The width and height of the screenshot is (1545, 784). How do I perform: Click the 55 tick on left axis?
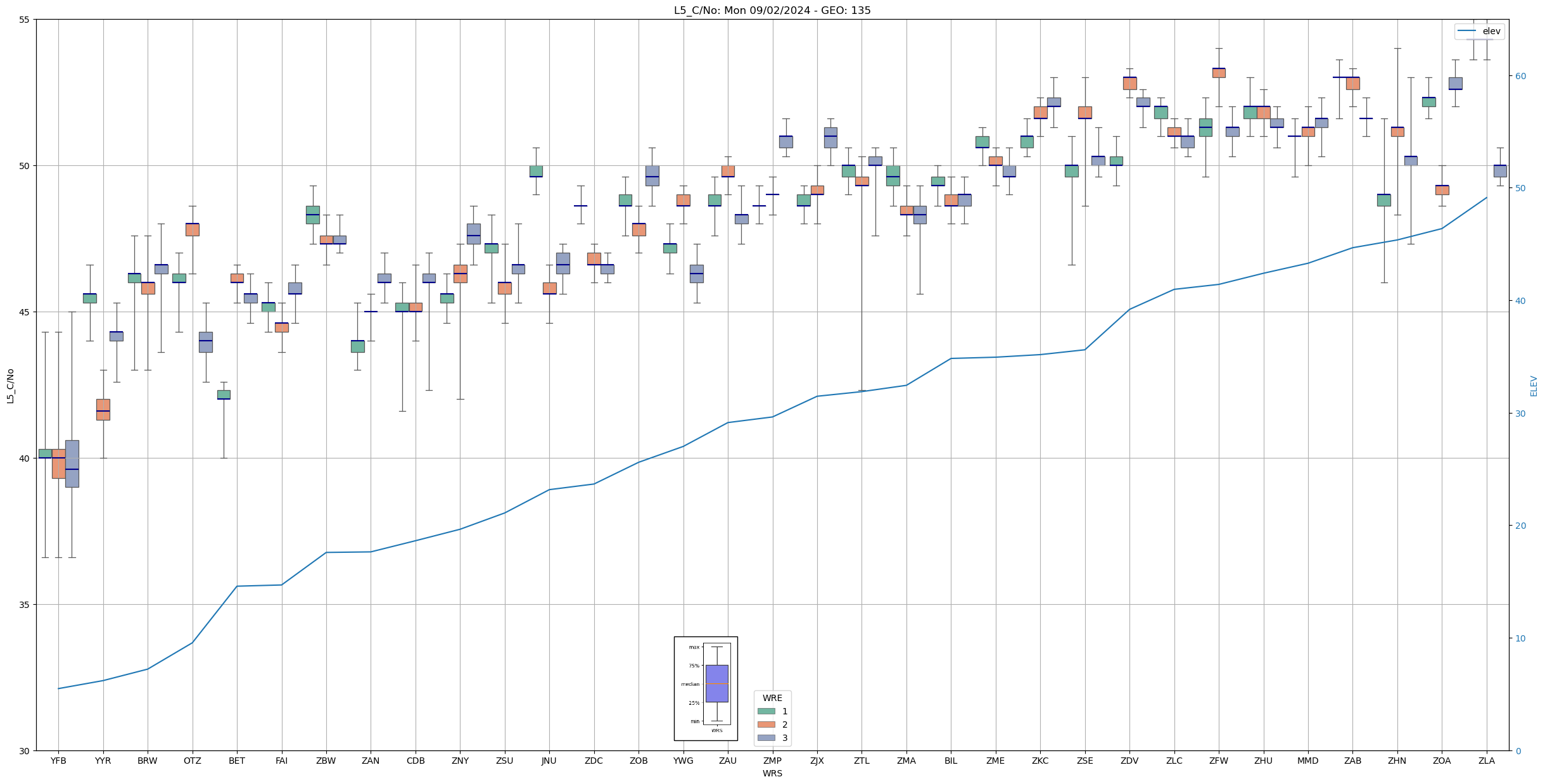(x=25, y=20)
